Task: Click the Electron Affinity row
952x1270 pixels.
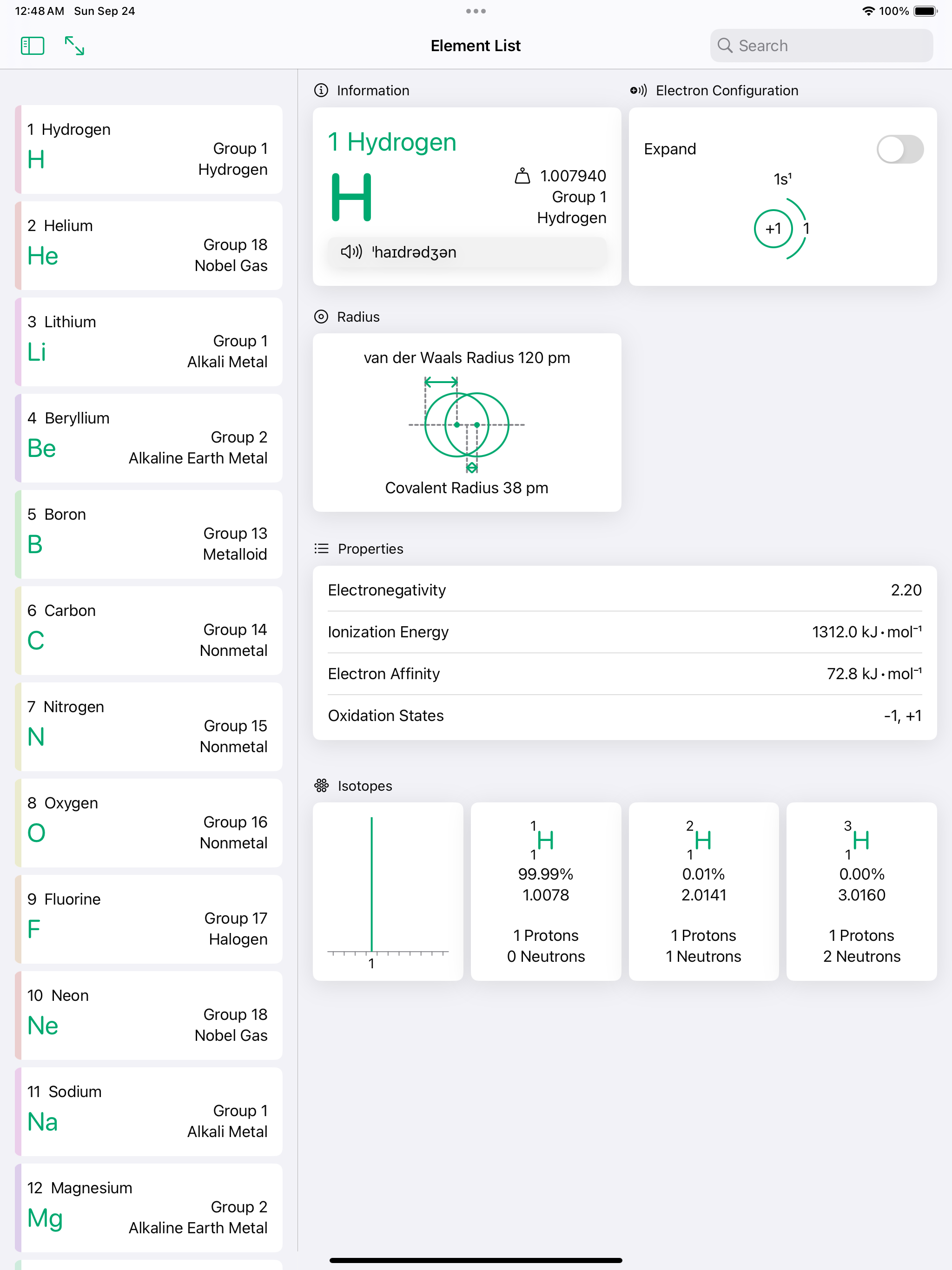Action: tap(625, 674)
